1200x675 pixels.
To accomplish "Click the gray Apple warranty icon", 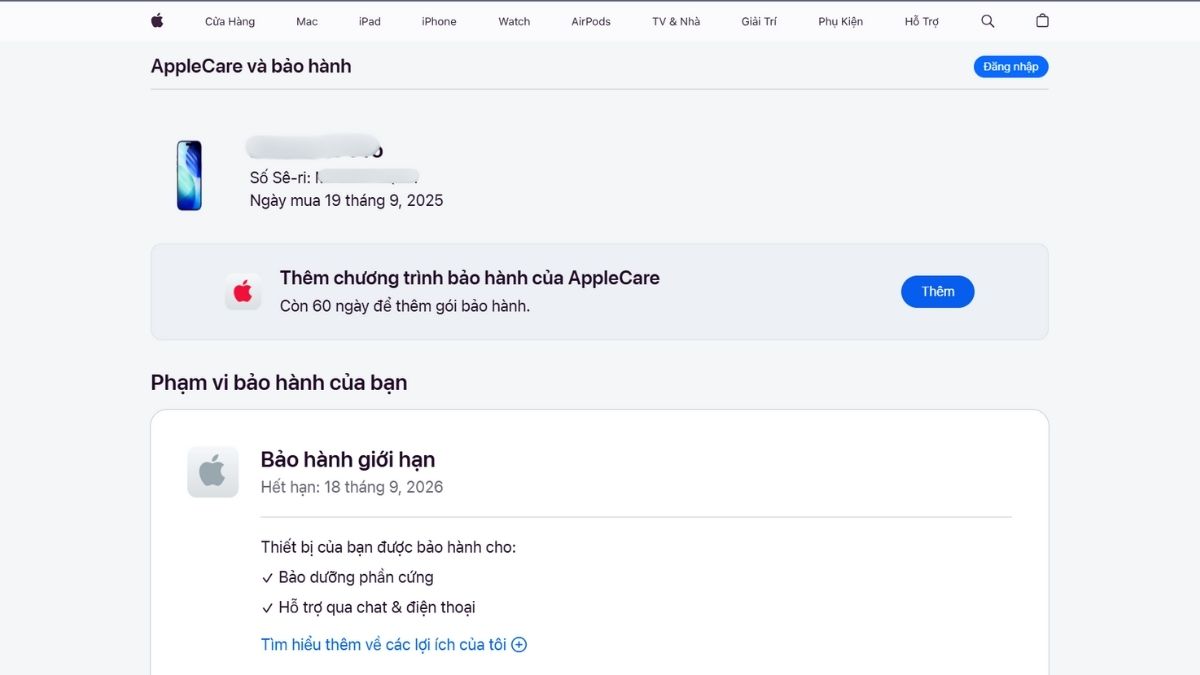I will pyautogui.click(x=213, y=472).
